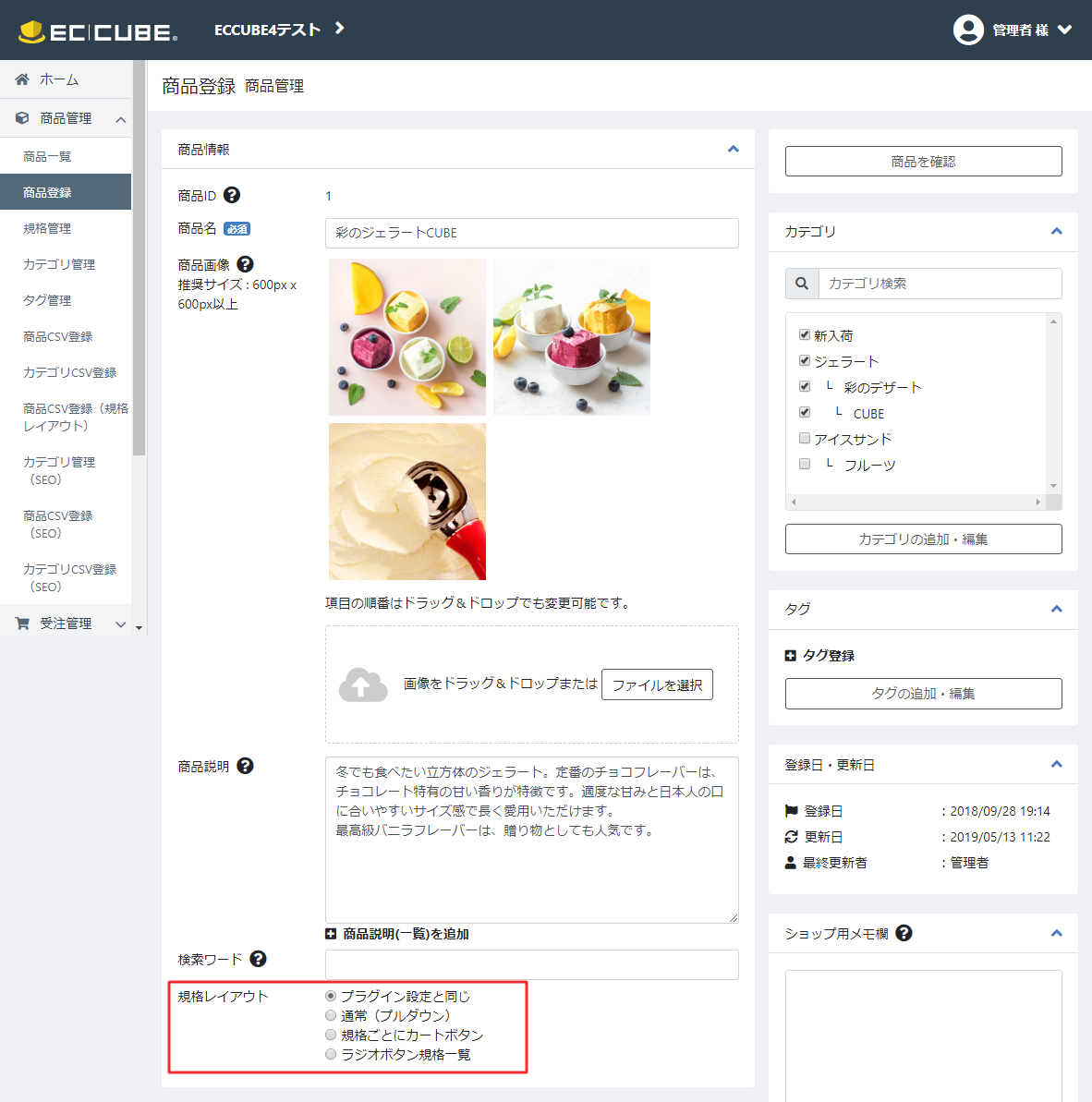Click the sidebar vertical scrollbar
This screenshot has height=1102, width=1092.
(140, 258)
